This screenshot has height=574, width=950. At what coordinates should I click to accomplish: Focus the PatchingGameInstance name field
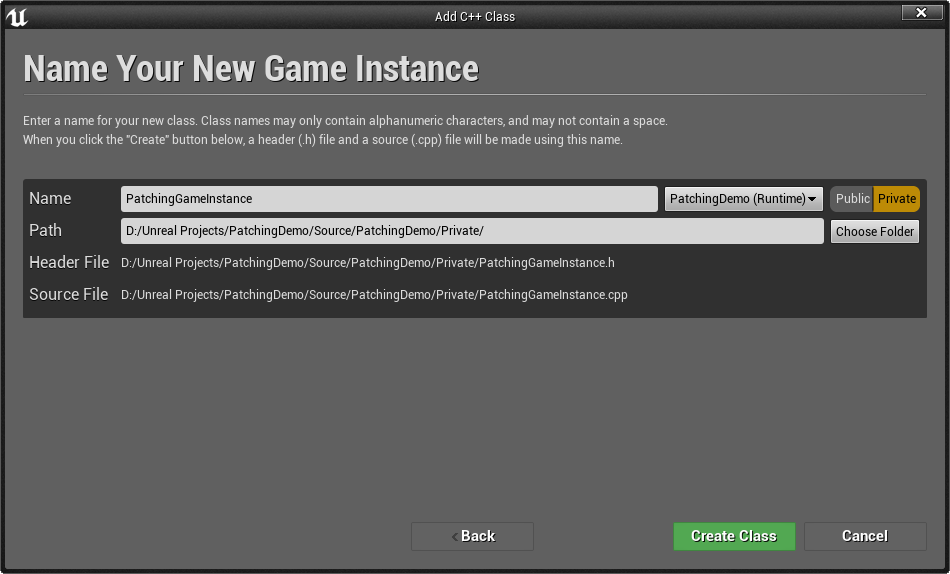(x=389, y=199)
